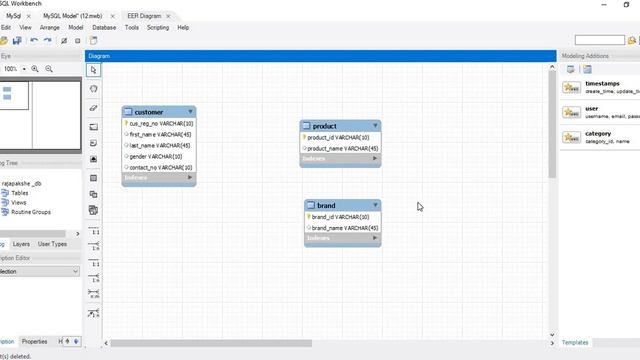The width and height of the screenshot is (640, 360).
Task: Choose relationship using existing columns tool
Action: pyautogui.click(x=94, y=313)
